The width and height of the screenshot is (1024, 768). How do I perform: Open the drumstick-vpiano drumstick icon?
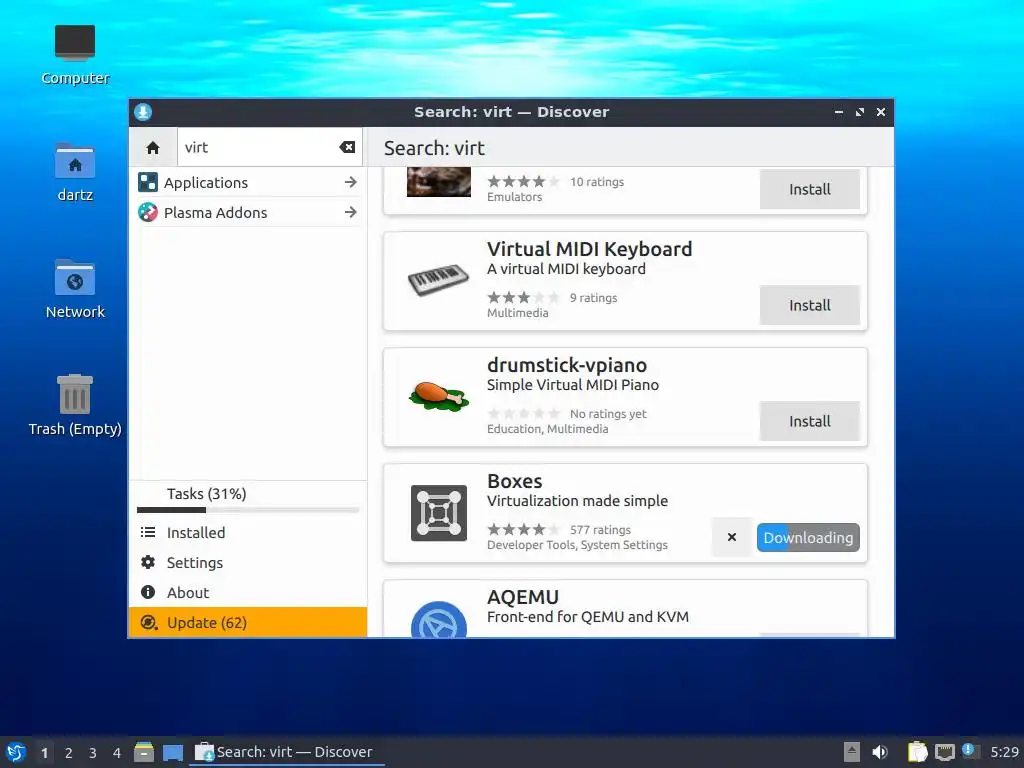click(x=438, y=396)
